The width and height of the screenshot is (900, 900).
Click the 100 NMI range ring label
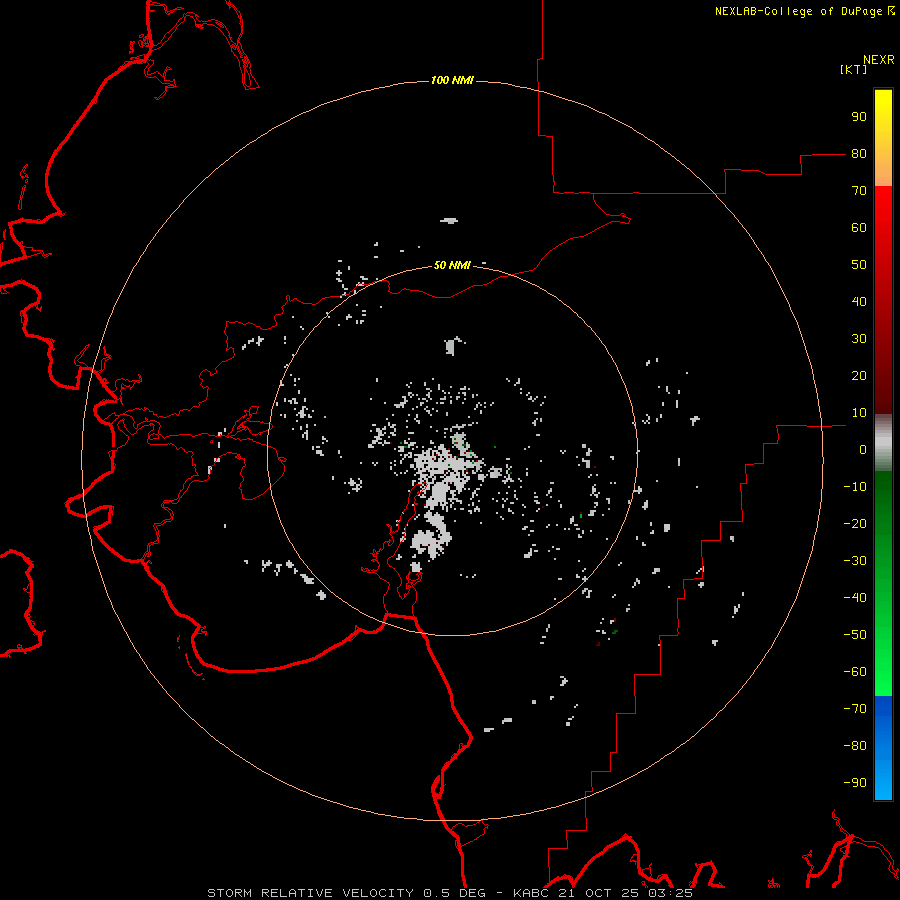pos(452,80)
